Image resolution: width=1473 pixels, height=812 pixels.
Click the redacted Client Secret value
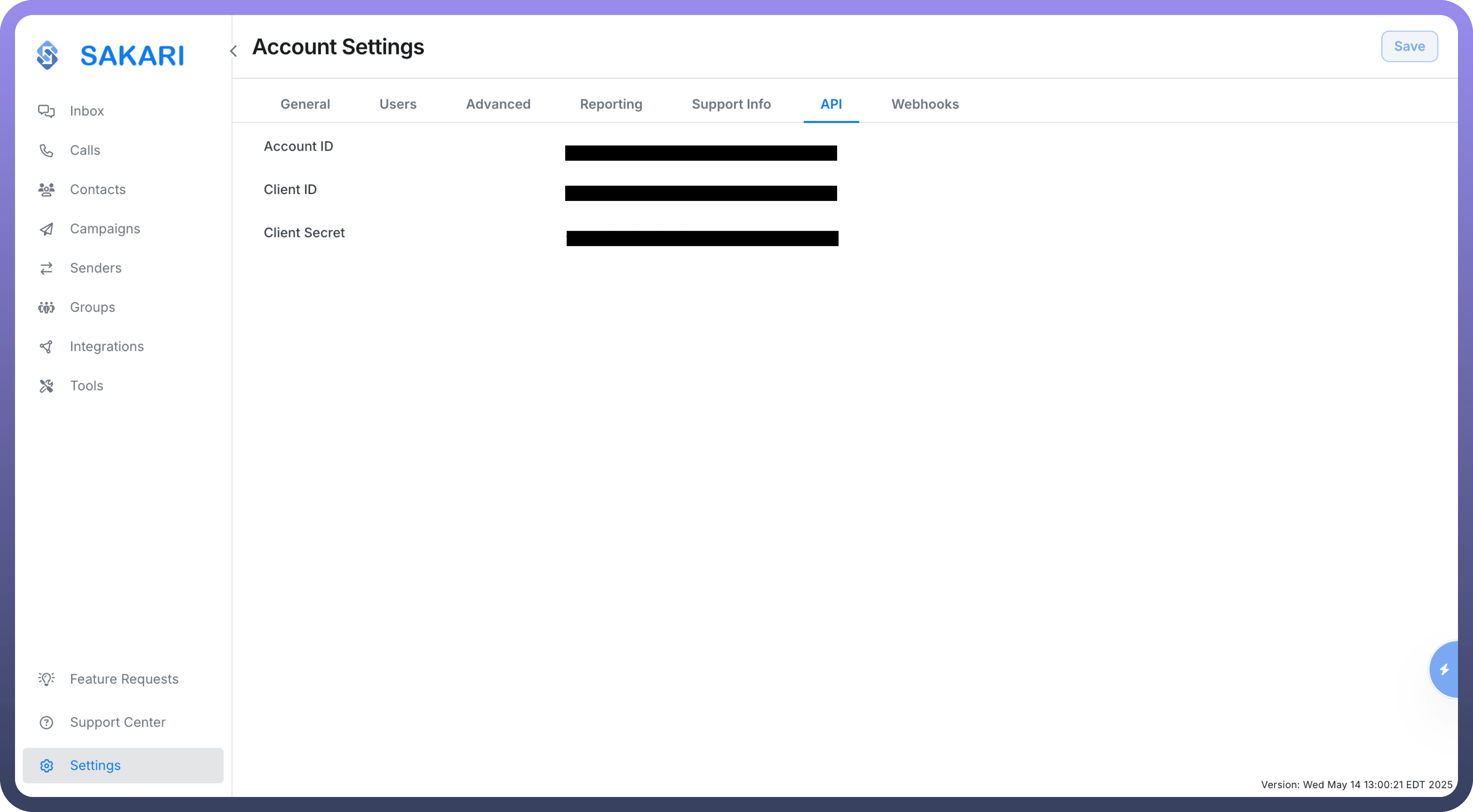point(702,238)
